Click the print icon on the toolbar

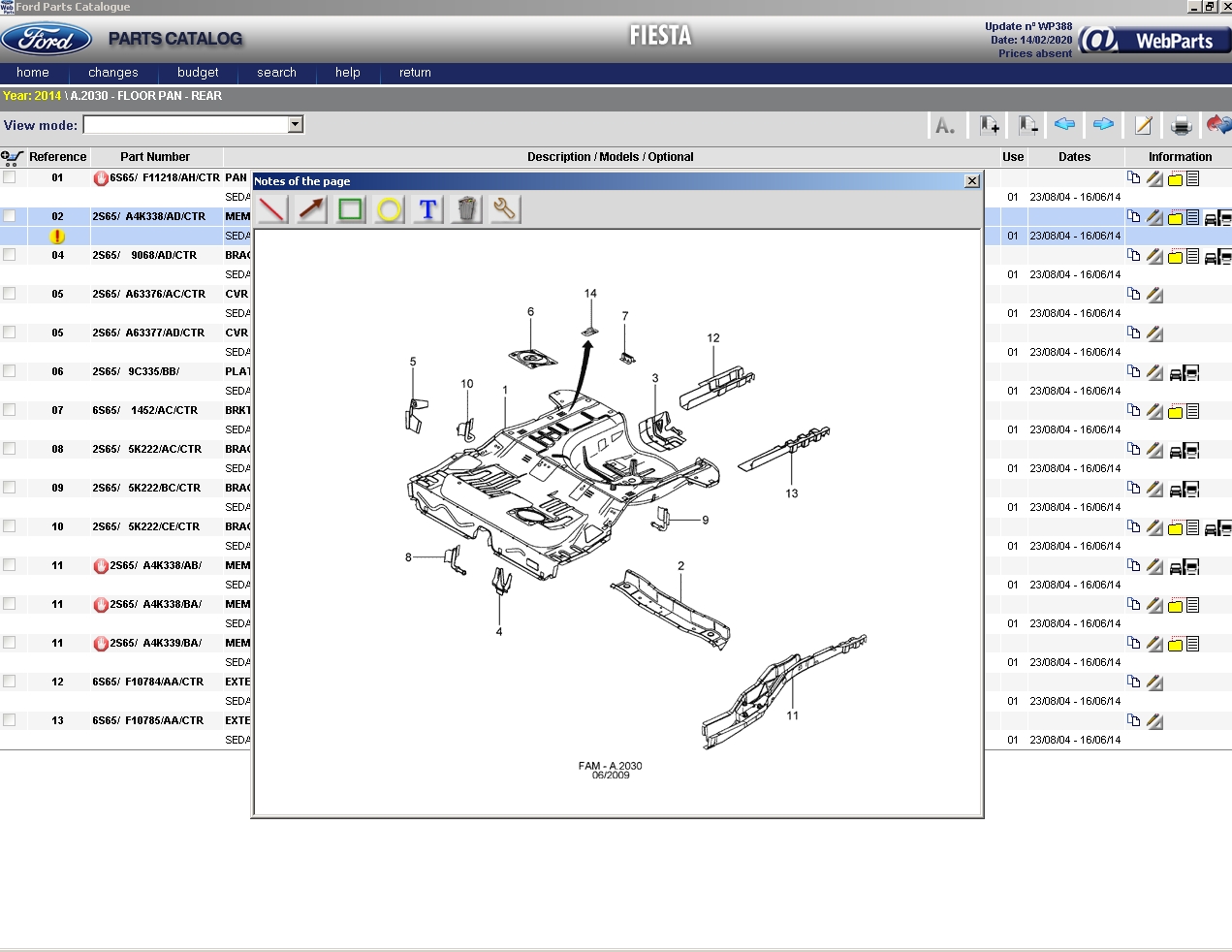point(1181,124)
